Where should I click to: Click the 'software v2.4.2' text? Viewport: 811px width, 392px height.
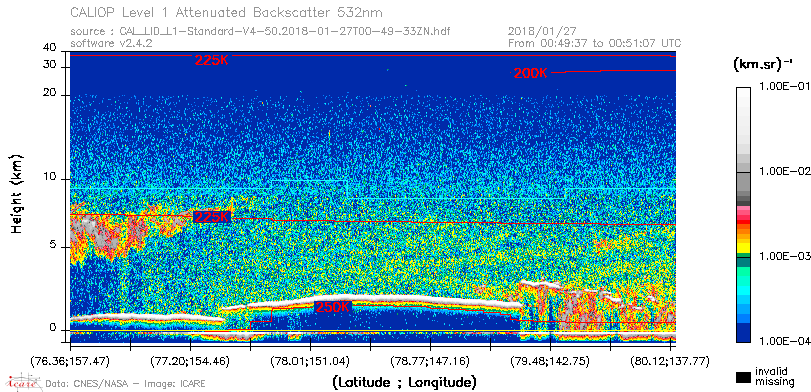111,43
